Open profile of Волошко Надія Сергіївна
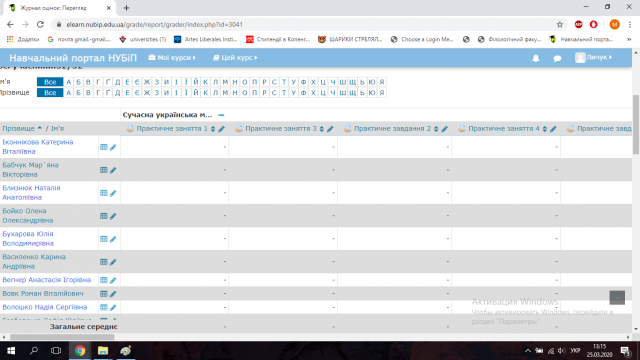640x360 pixels. [x=44, y=307]
